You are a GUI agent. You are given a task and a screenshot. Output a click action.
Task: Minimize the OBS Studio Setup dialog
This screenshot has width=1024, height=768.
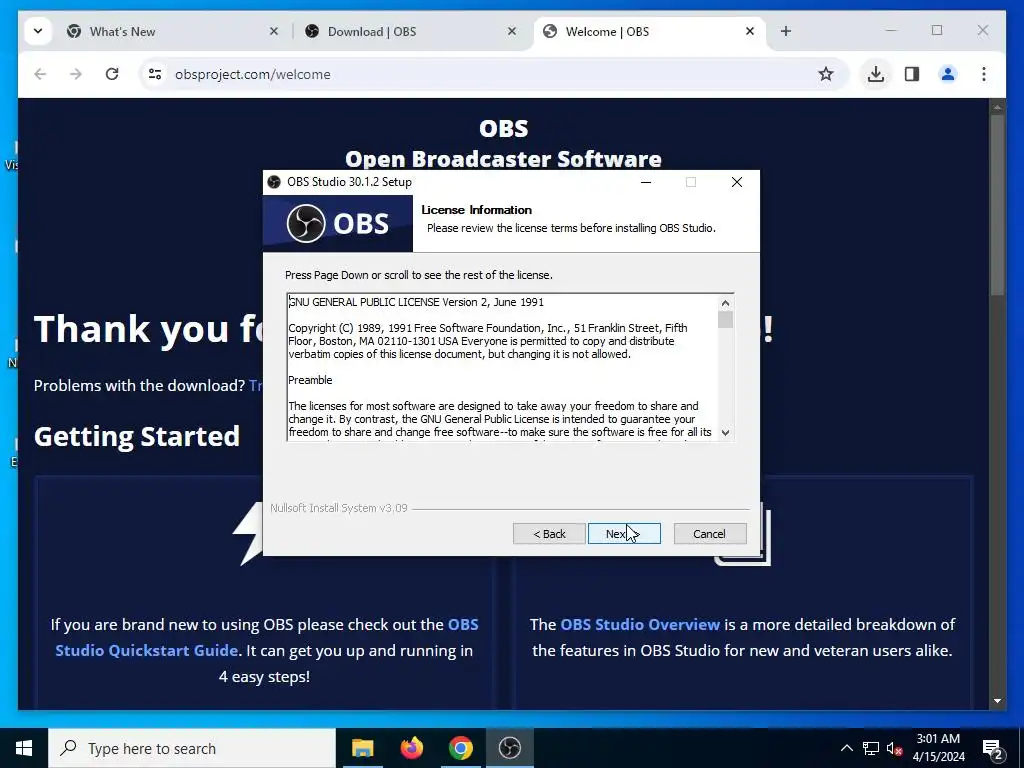click(x=646, y=182)
